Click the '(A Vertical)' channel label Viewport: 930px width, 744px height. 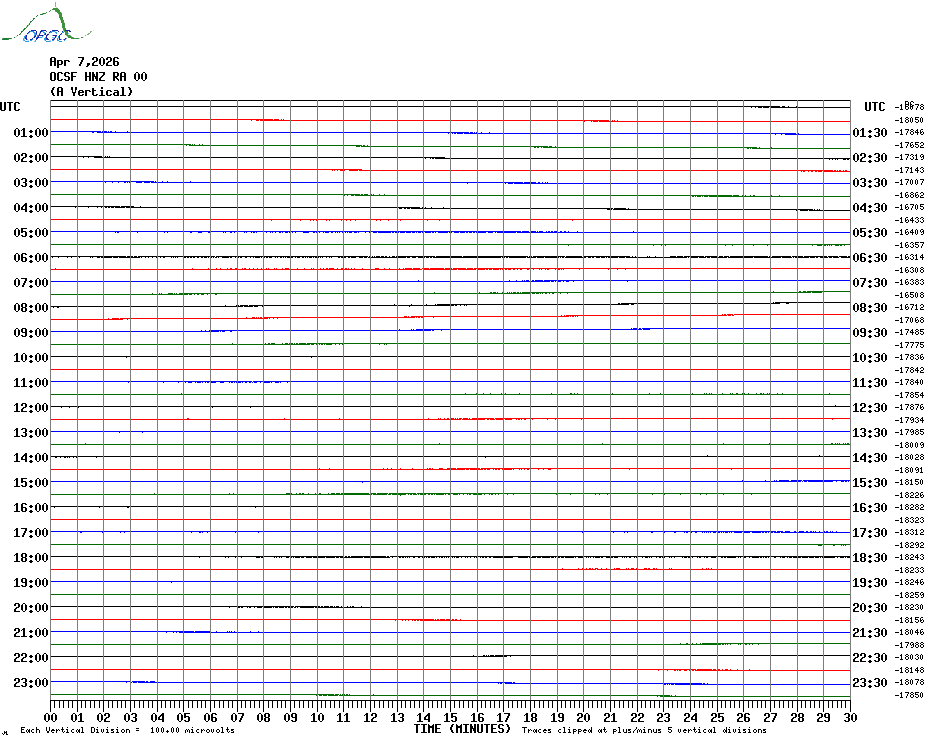[91, 92]
